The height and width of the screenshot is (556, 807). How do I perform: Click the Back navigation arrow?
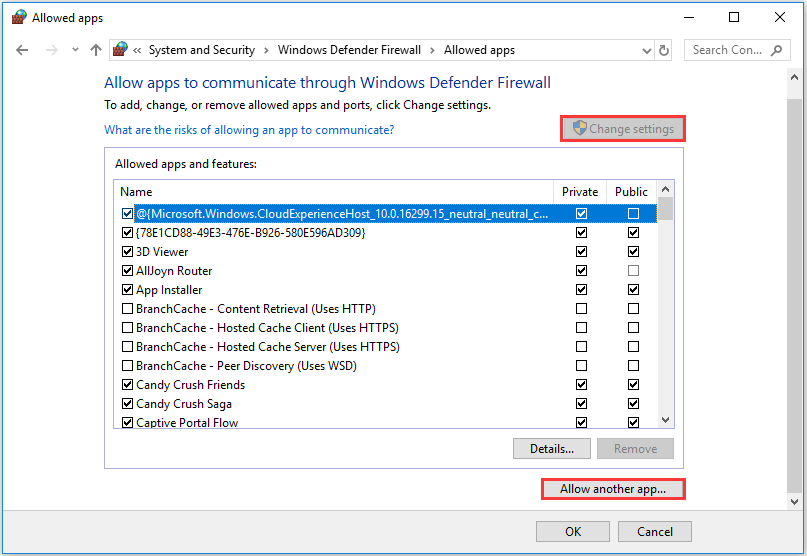22,50
